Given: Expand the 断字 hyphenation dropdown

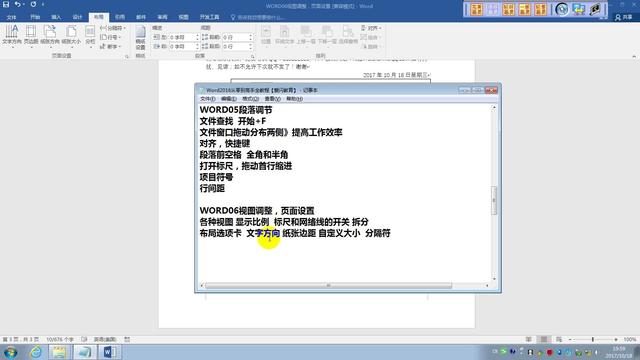Looking at the screenshot, I should pyautogui.click(x=111, y=47).
